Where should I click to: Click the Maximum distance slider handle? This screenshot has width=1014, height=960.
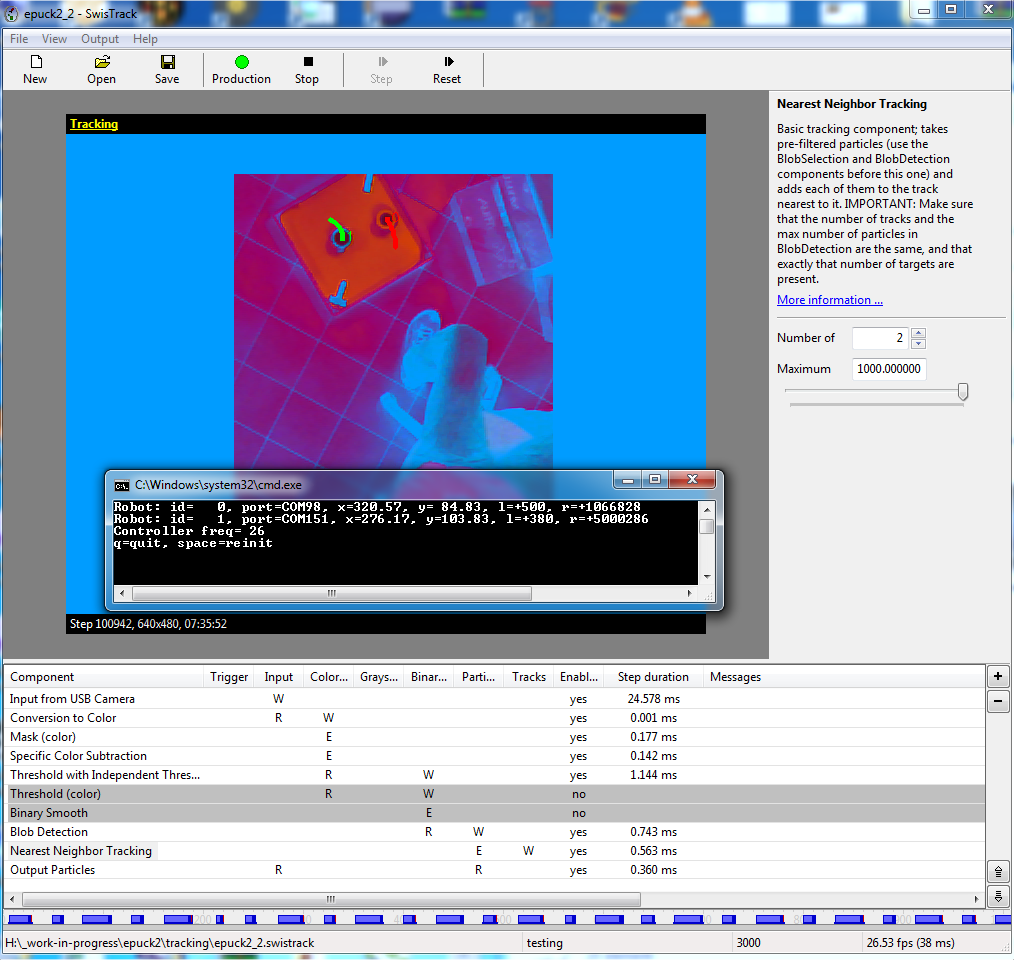pos(963,392)
